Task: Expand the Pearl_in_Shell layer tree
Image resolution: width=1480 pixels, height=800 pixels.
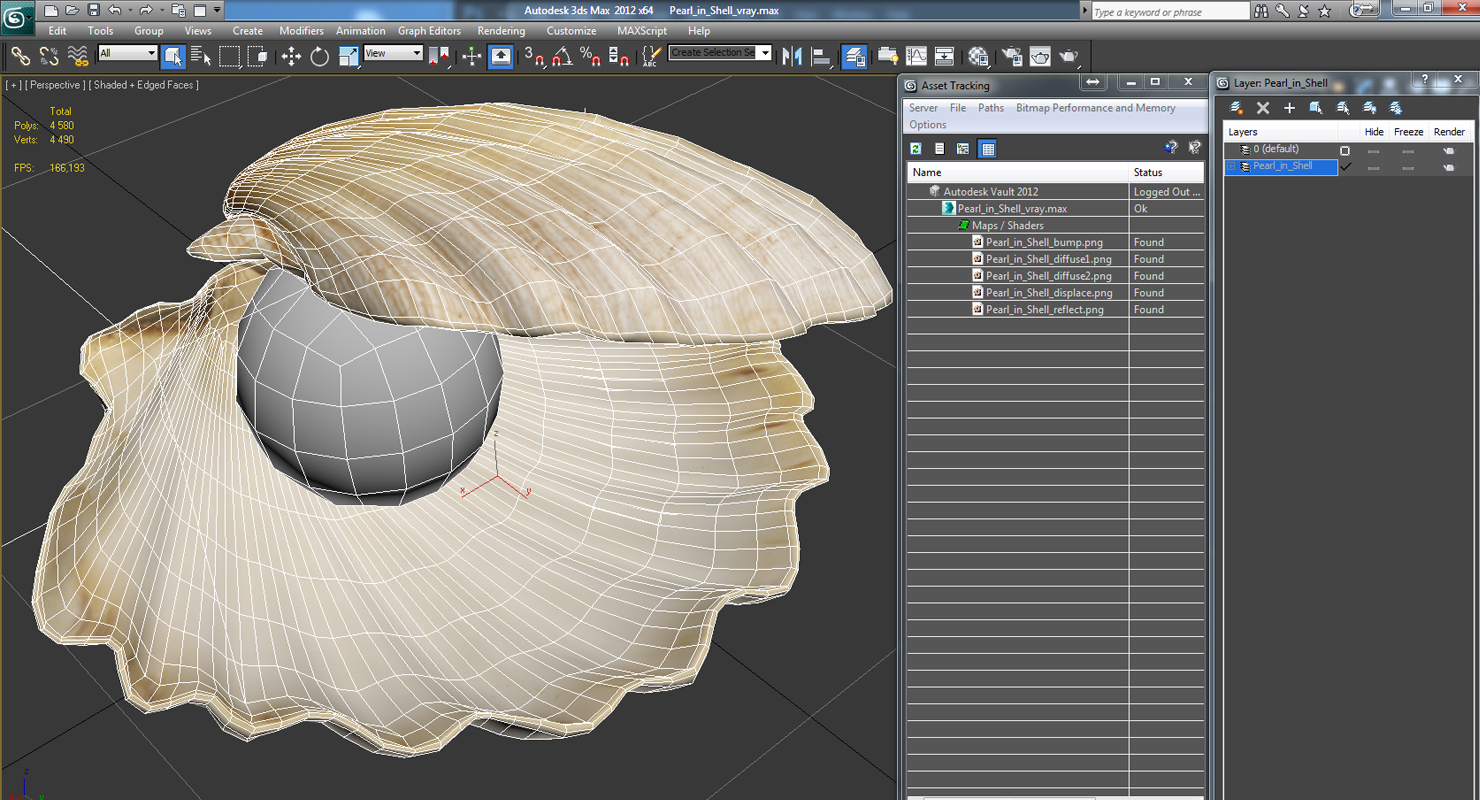Action: 1230,166
